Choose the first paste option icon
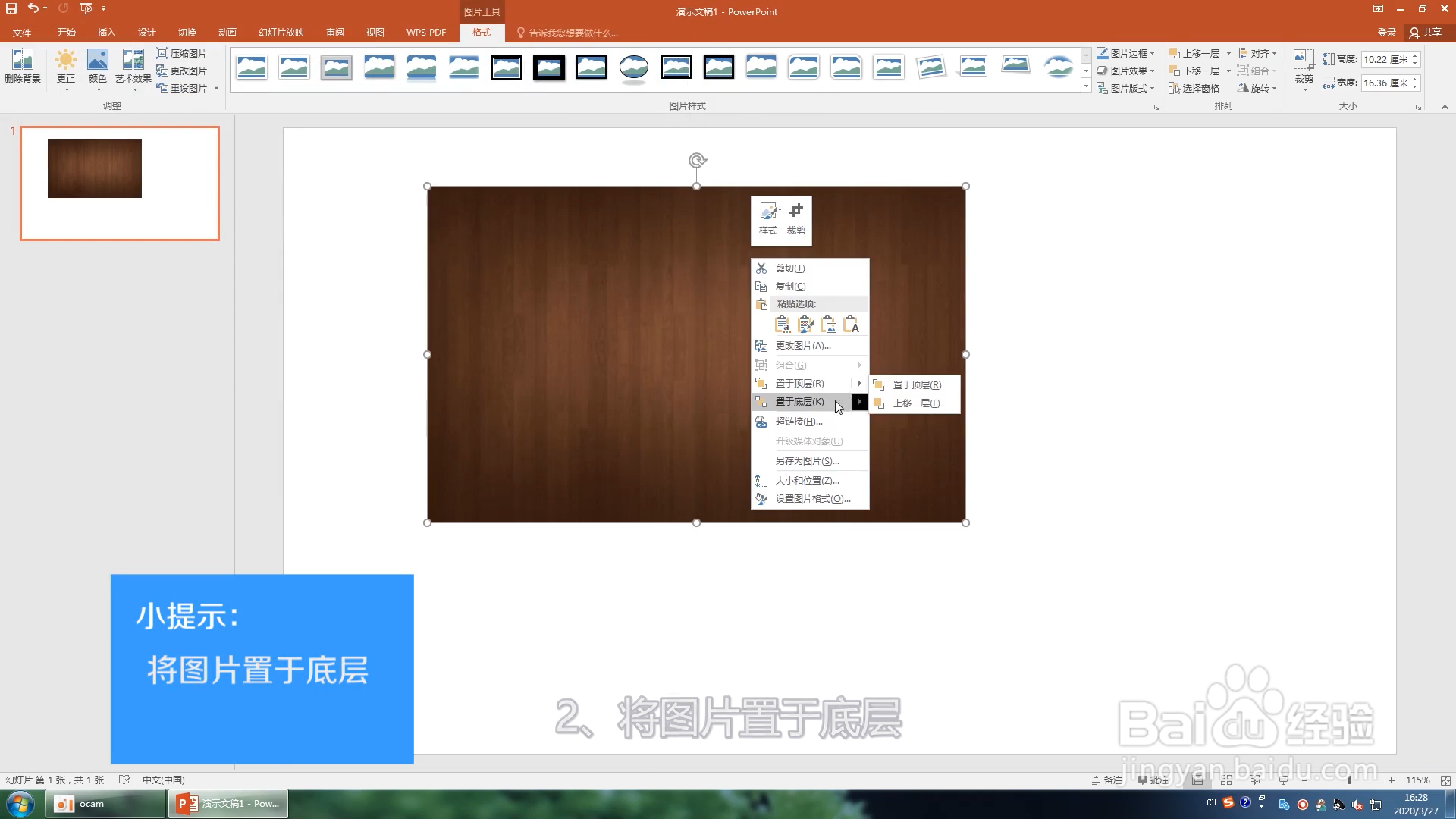Screen dimensions: 1456x819 point(783,325)
